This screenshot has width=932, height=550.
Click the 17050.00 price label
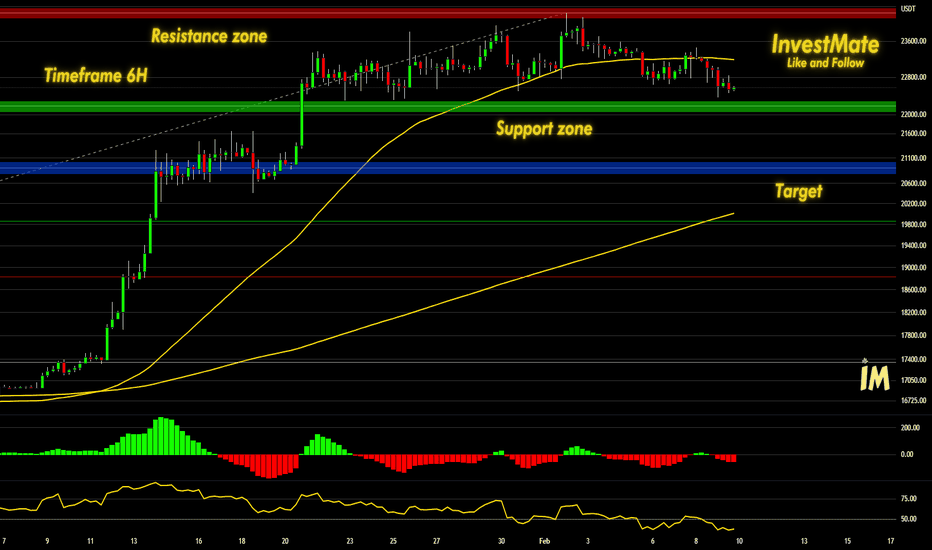(x=914, y=381)
